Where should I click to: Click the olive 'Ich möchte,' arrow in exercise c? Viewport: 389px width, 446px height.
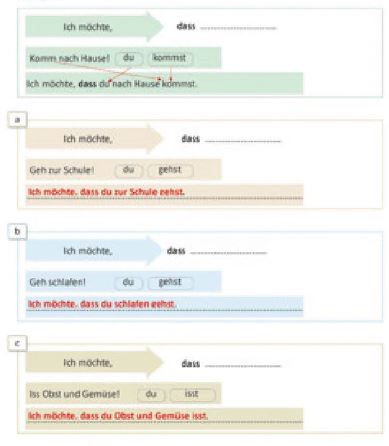click(x=94, y=363)
